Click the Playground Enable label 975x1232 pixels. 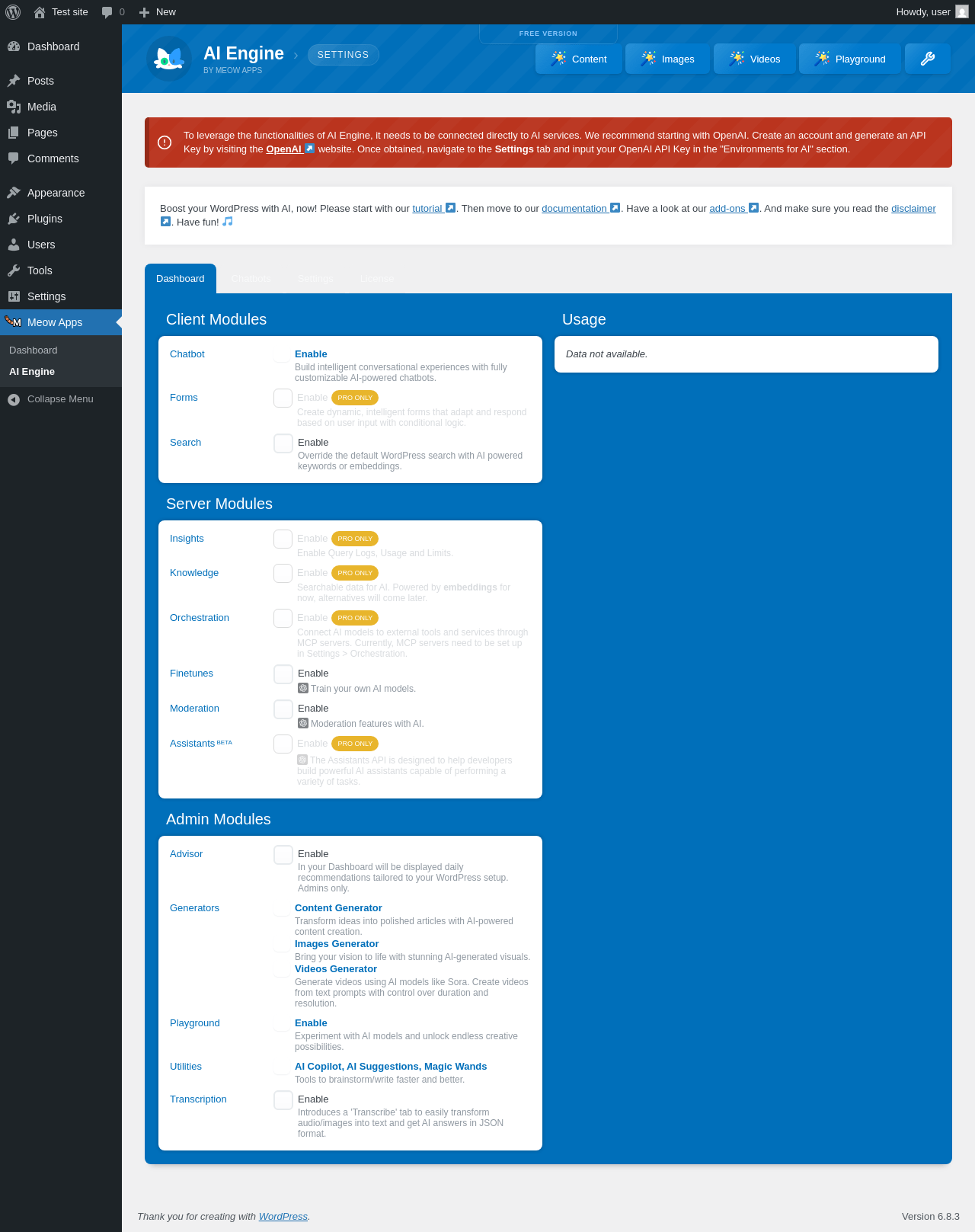click(x=311, y=1023)
